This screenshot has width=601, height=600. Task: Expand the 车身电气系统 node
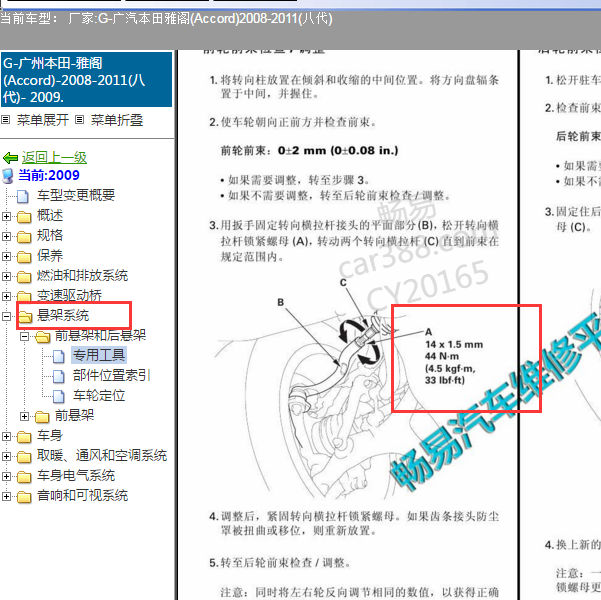[6, 476]
